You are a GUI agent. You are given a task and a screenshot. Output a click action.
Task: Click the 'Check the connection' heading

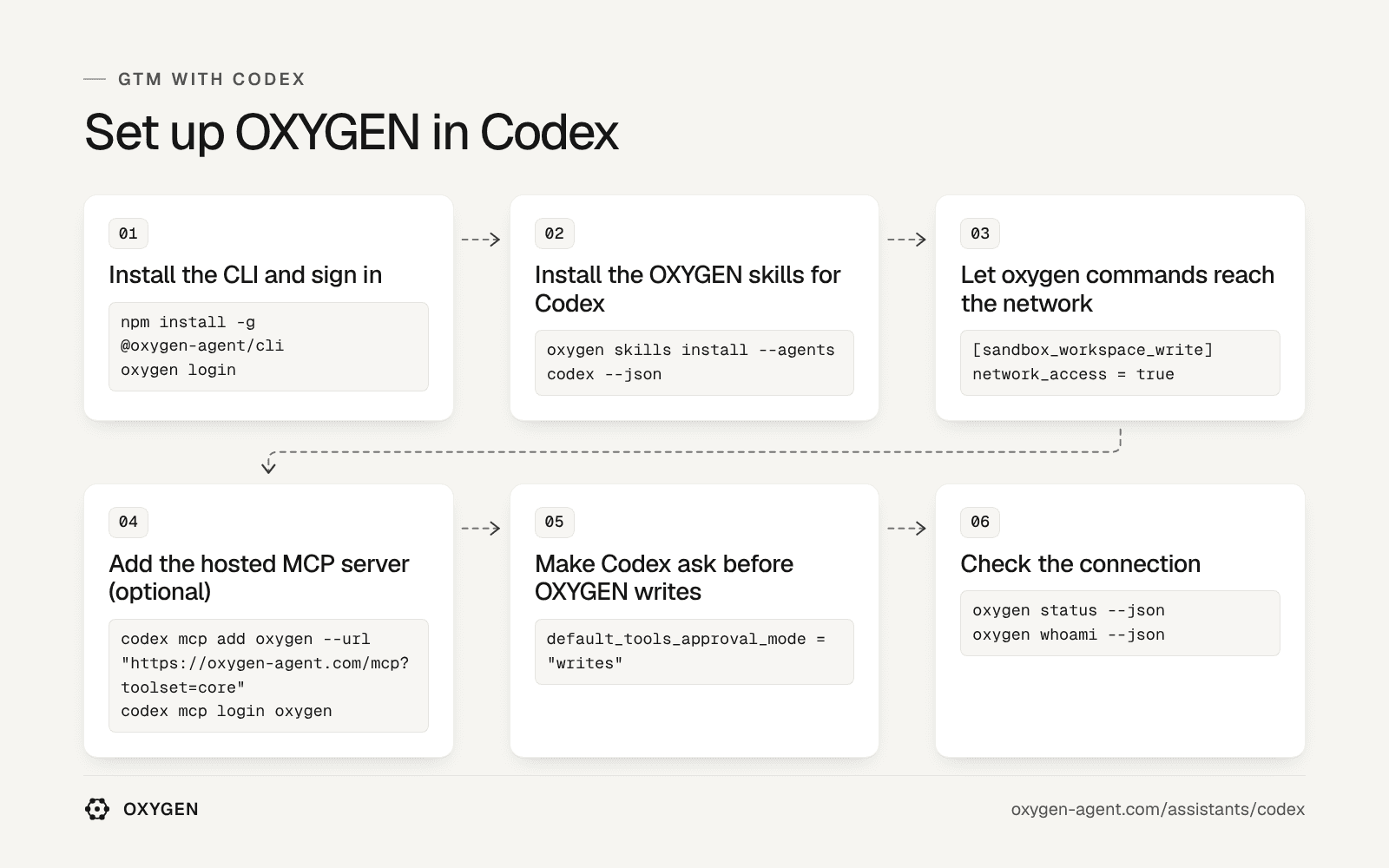(1081, 564)
